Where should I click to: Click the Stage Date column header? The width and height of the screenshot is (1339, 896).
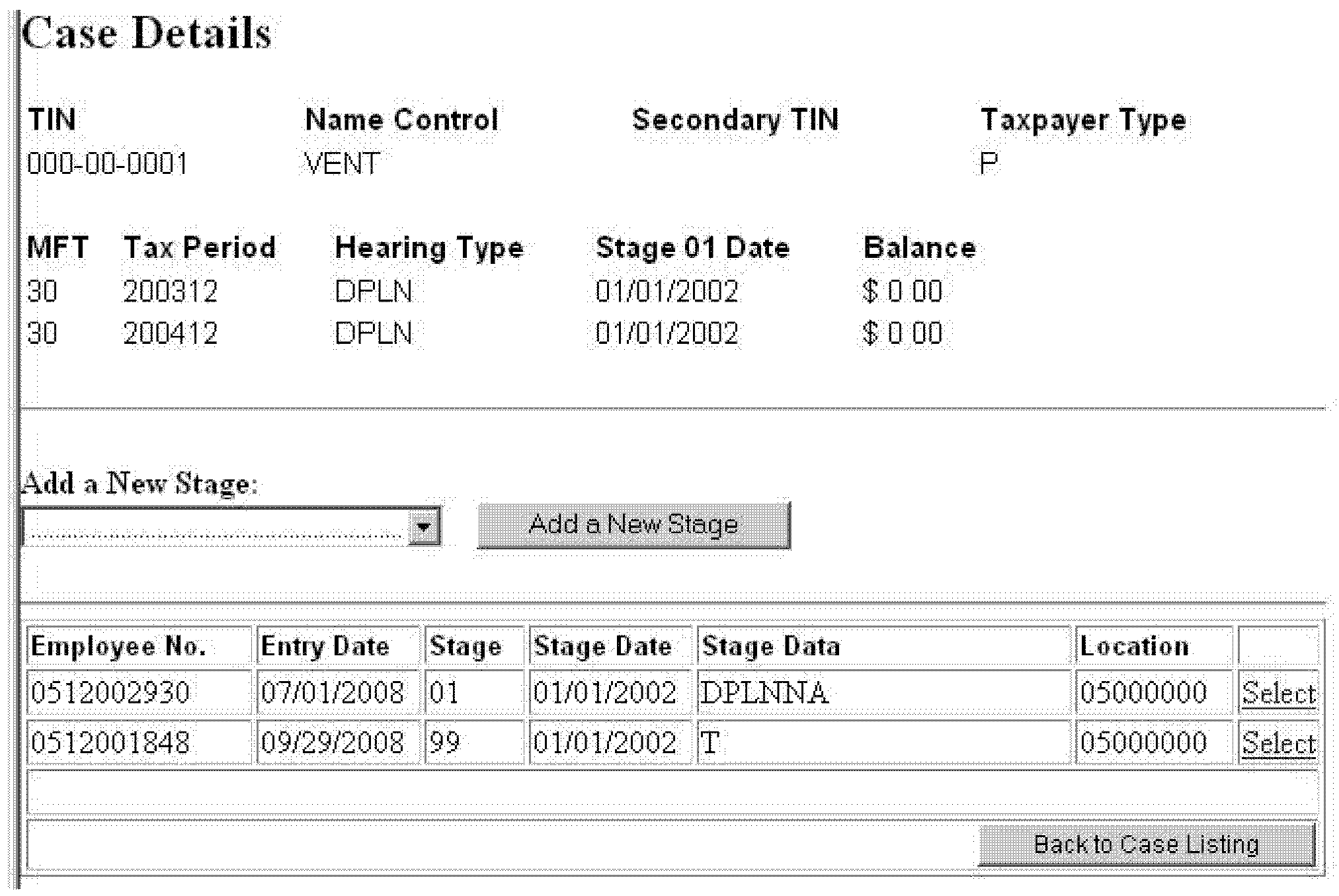pyautogui.click(x=603, y=646)
